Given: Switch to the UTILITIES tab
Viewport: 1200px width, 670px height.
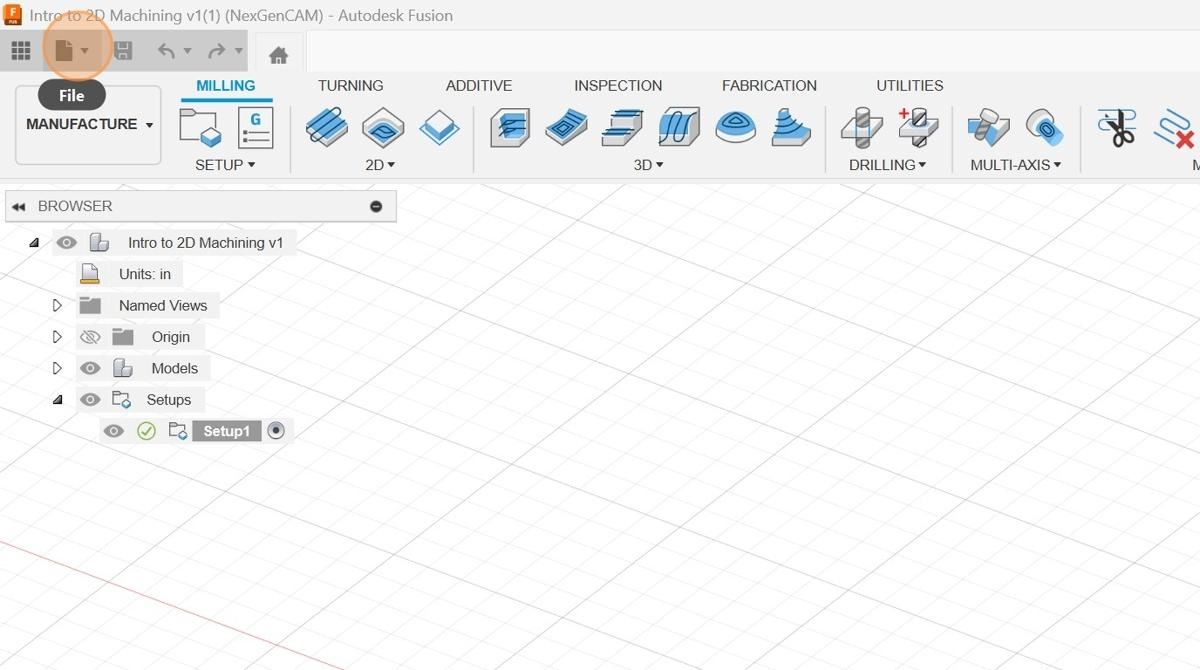Looking at the screenshot, I should click(x=910, y=86).
